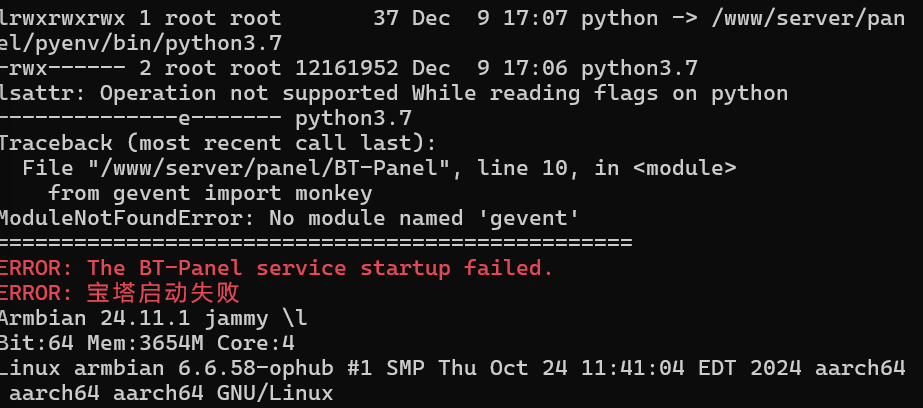Viewport: 923px width, 408px height.
Task: Click the 'line 10, in <module>' text
Action: coord(607,169)
